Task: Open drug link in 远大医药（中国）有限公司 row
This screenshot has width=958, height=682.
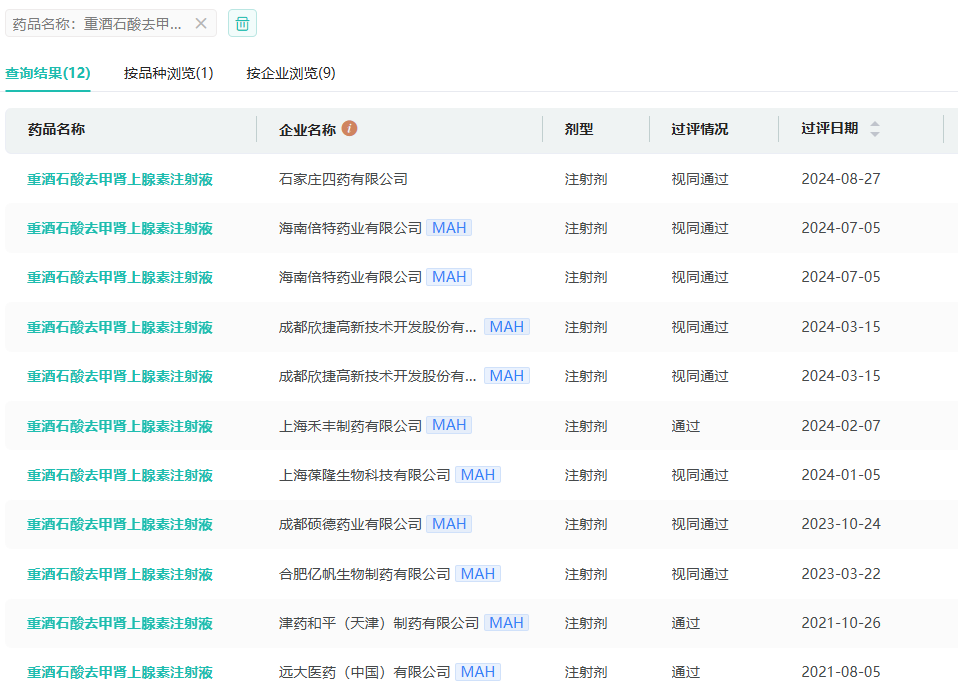Action: 120,672
